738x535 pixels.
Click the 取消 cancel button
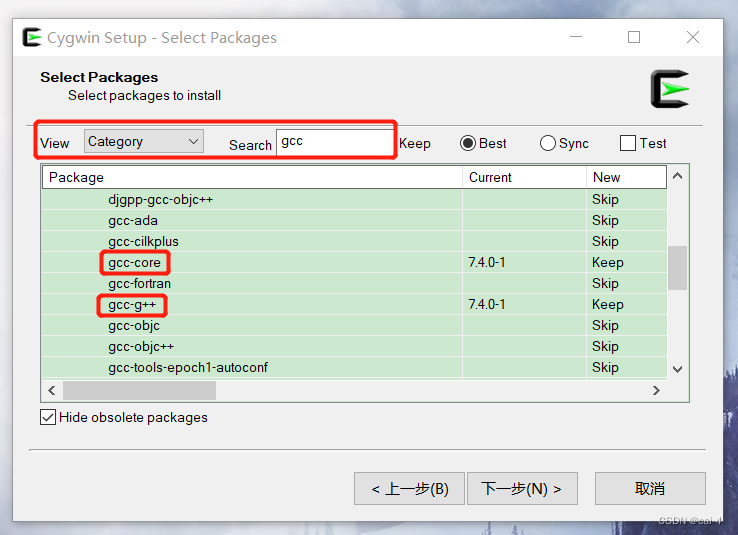coord(650,489)
